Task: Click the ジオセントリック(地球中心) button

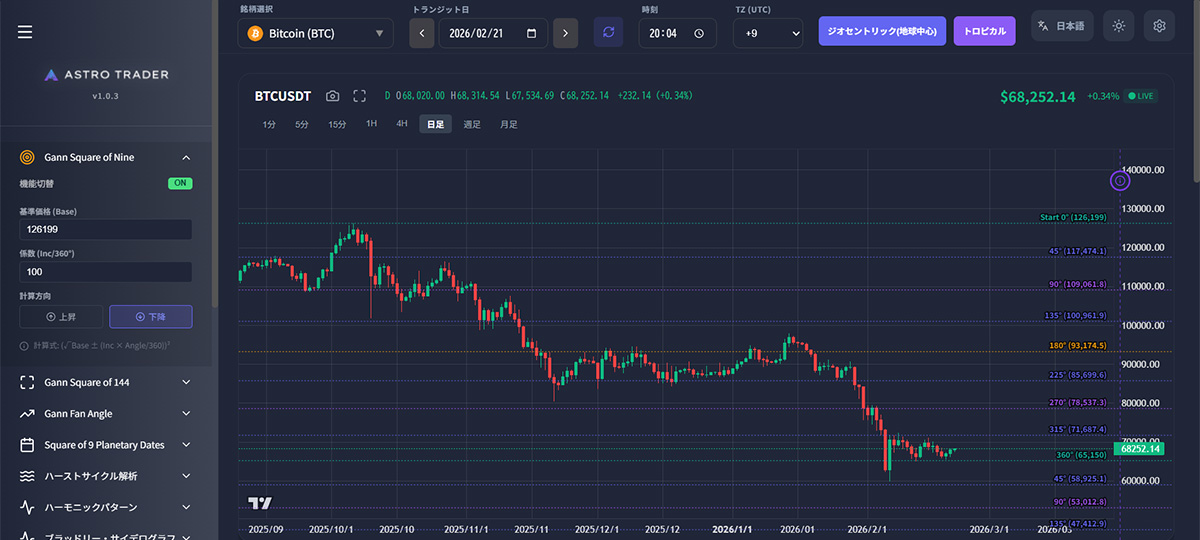Action: [882, 31]
